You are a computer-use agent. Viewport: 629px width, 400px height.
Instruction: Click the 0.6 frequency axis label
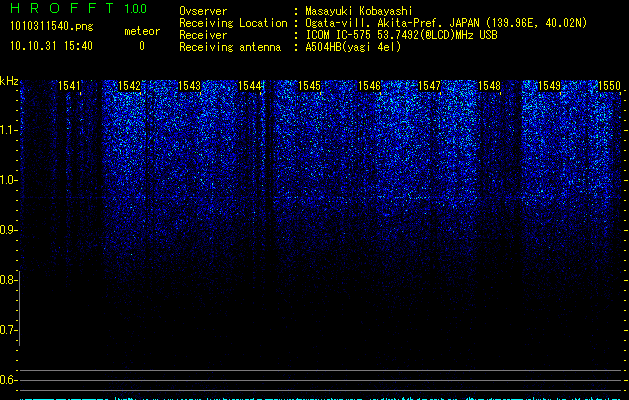coord(8,380)
